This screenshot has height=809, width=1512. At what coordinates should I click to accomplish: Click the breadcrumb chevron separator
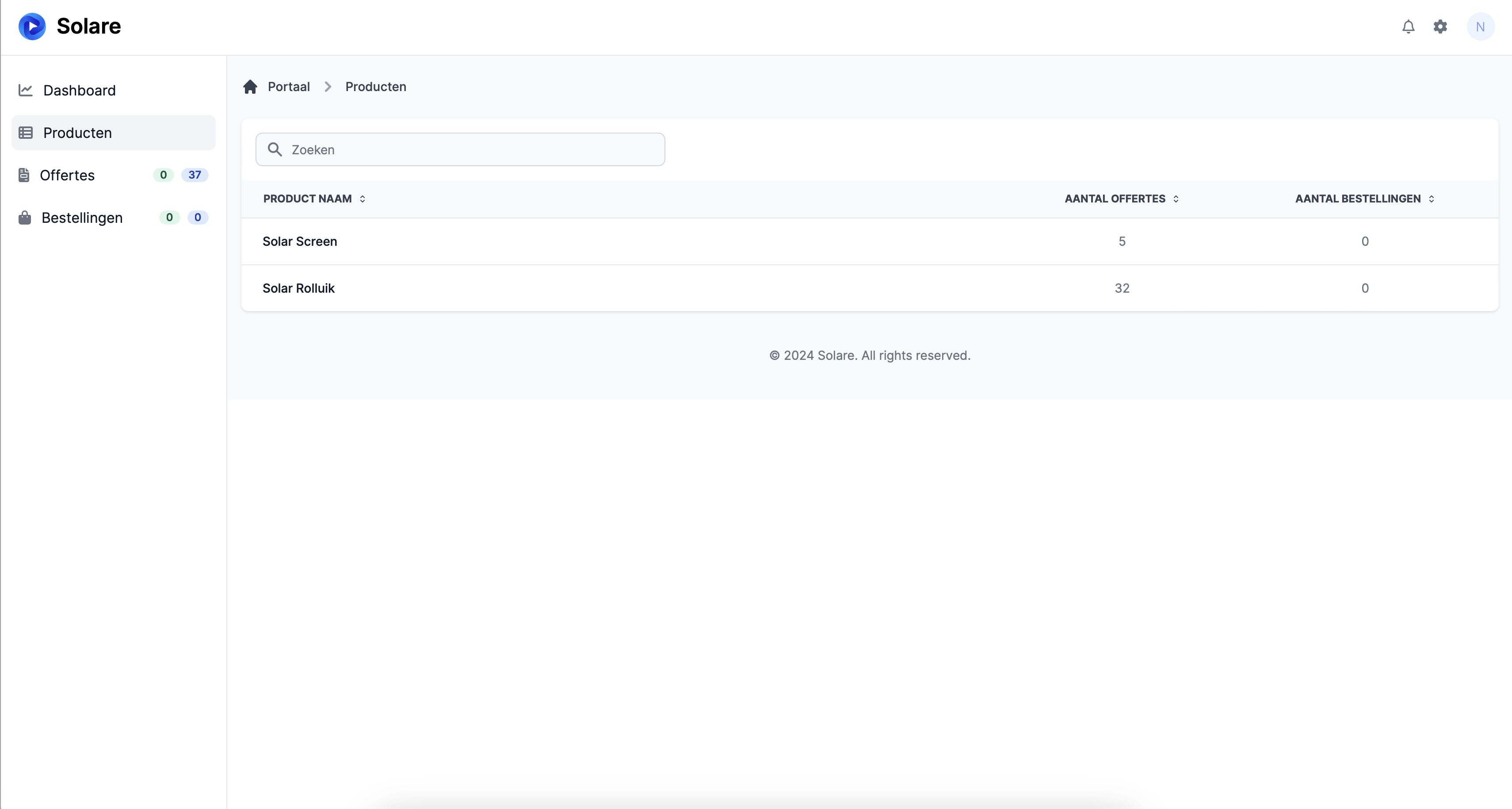click(x=328, y=87)
